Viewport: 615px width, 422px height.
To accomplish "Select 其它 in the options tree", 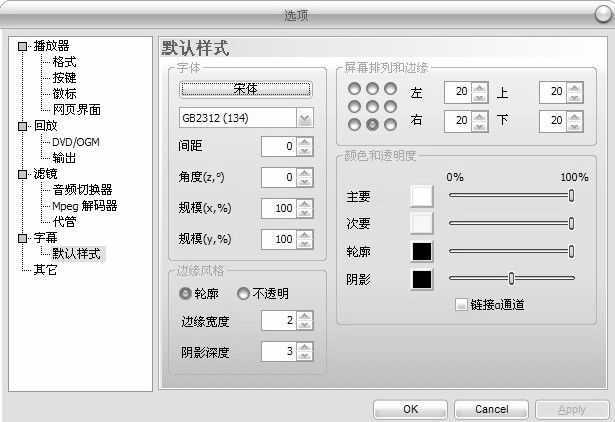I will pos(46,270).
